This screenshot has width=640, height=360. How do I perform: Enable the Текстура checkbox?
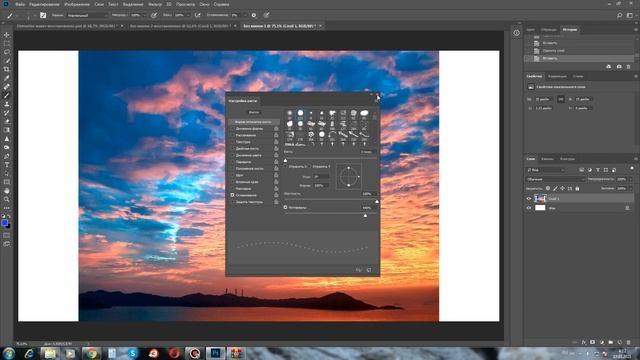click(232, 142)
